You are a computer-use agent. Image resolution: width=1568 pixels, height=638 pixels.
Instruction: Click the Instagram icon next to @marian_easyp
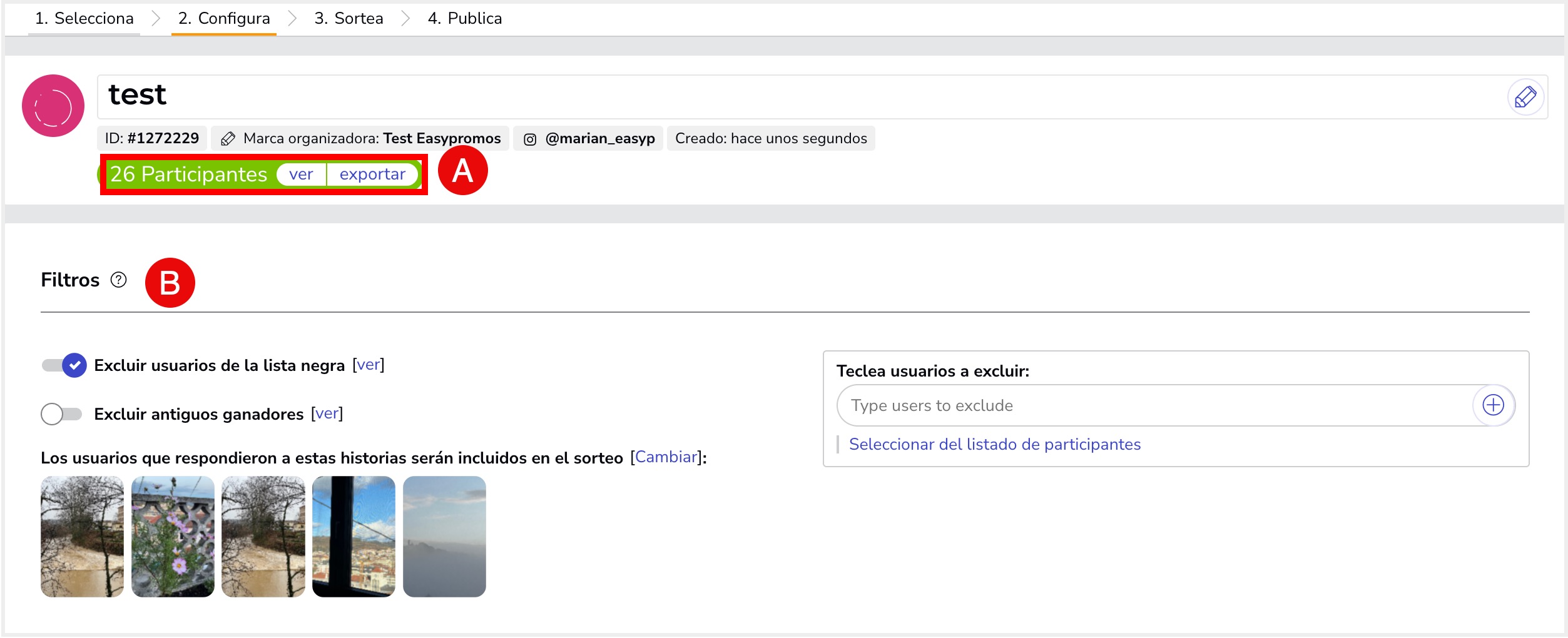[530, 139]
